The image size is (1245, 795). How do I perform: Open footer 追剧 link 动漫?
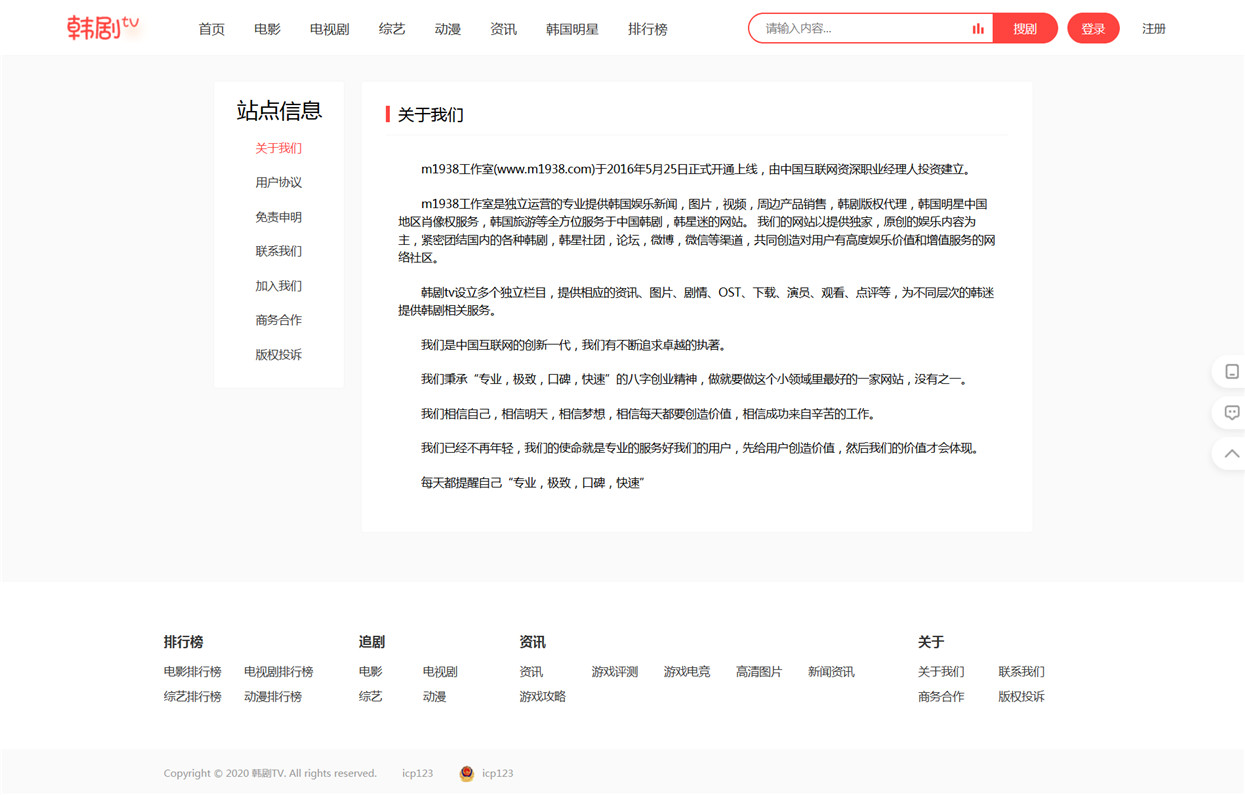point(434,697)
